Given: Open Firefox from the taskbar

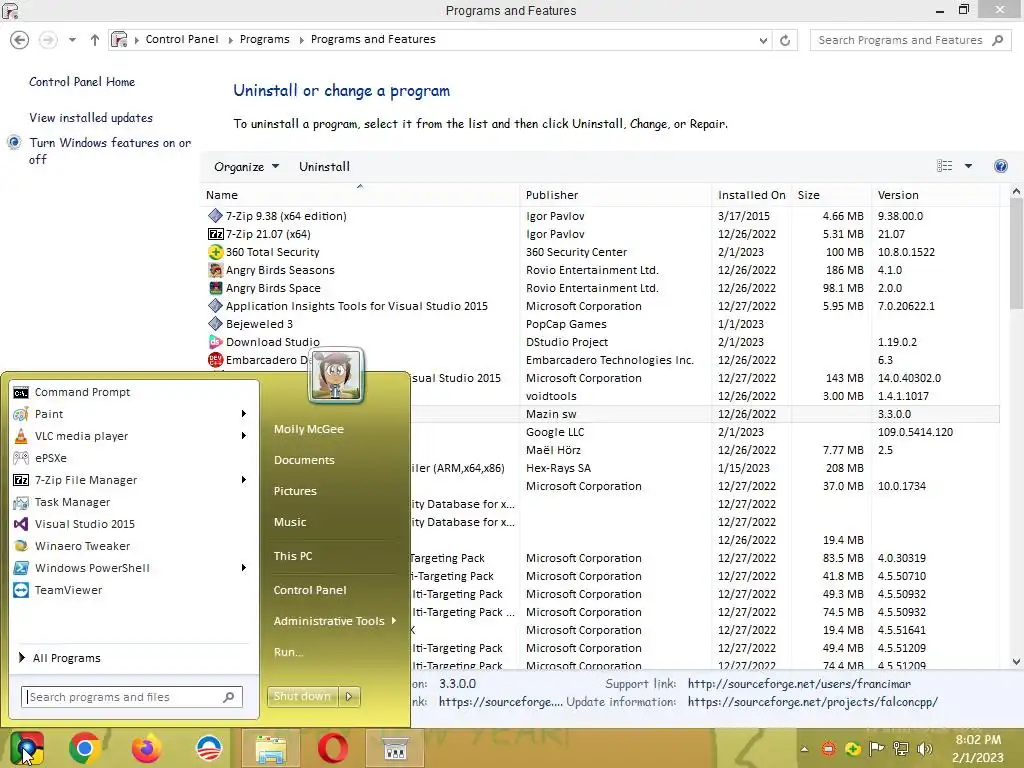Looking at the screenshot, I should pos(146,748).
